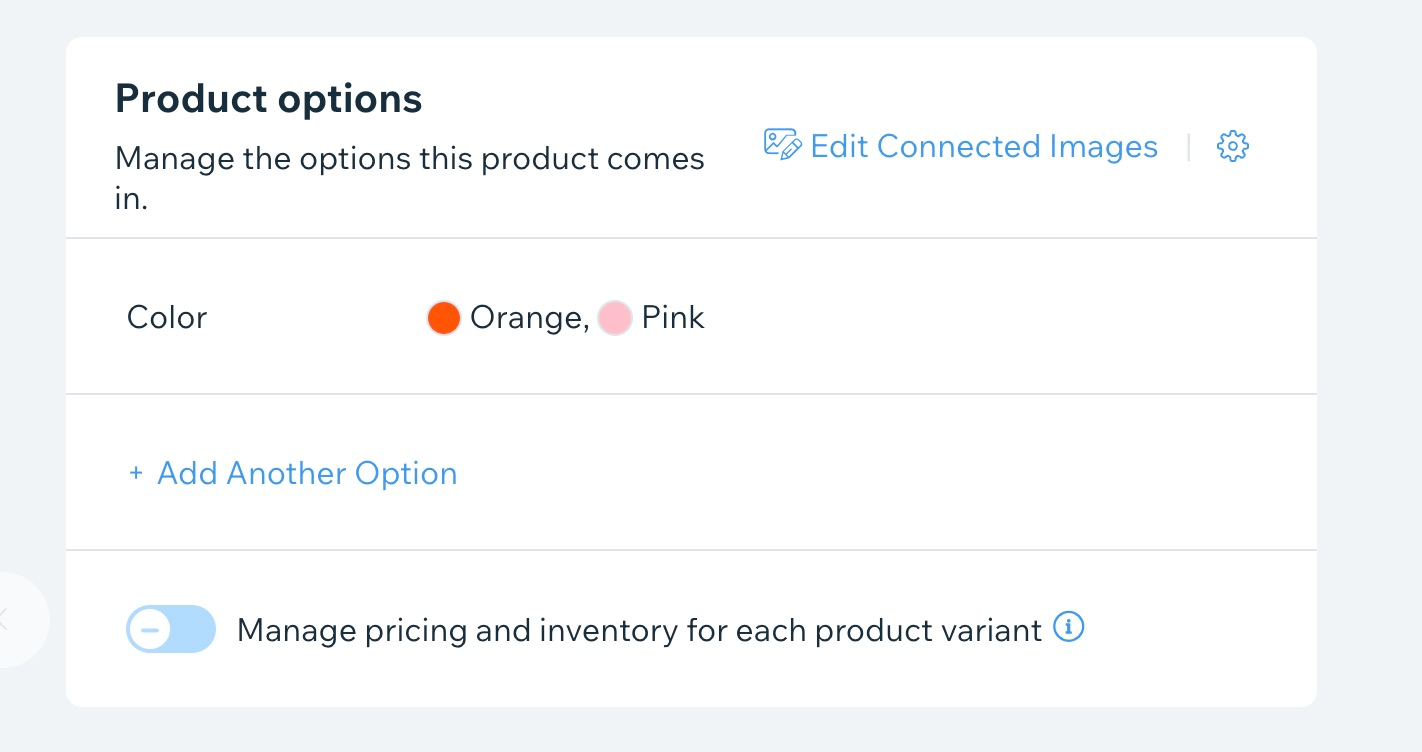This screenshot has width=1422, height=752.
Task: Select the Pink color circle icon
Action: coord(614,317)
